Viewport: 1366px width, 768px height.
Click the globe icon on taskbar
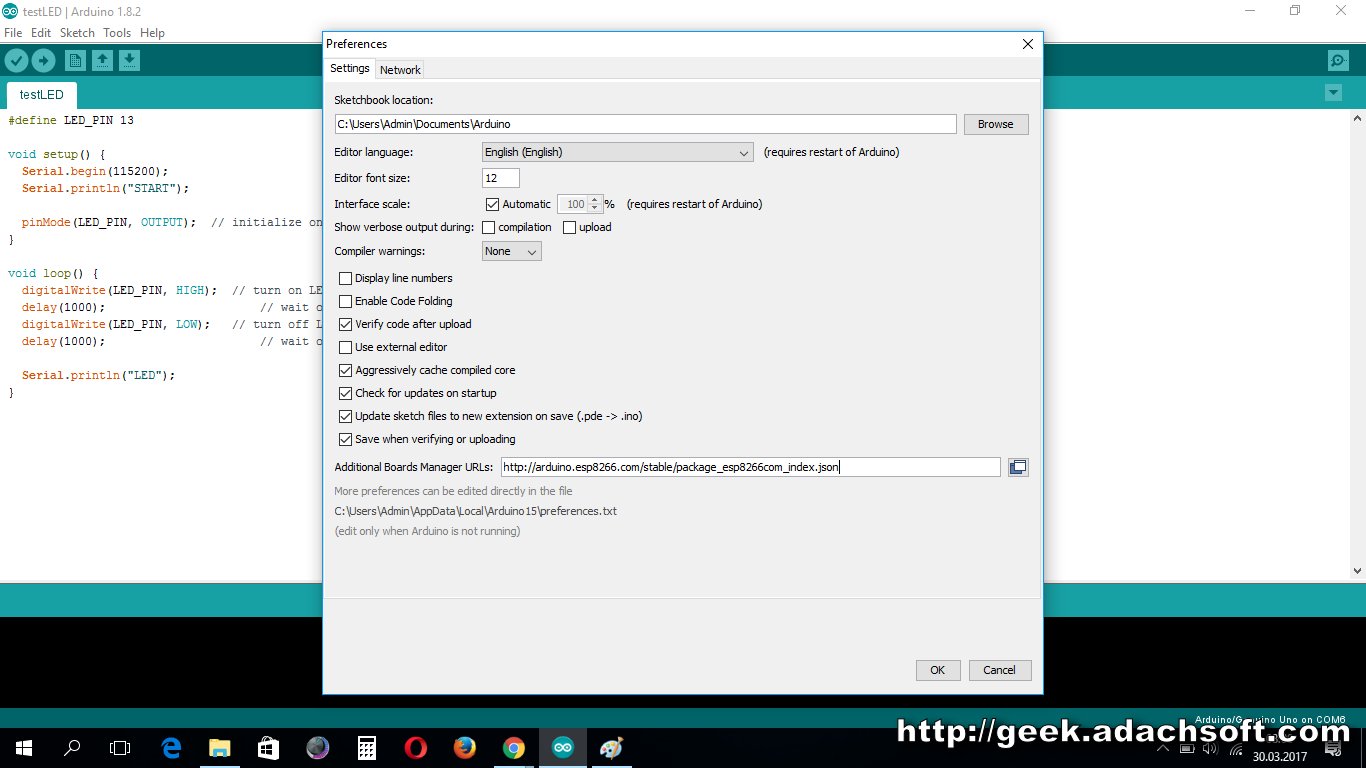tap(318, 747)
